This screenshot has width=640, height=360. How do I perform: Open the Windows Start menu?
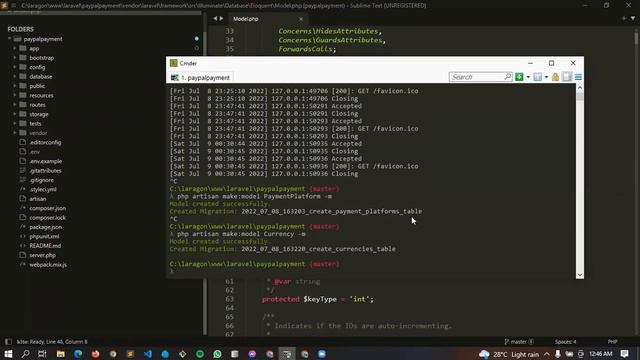[8, 354]
